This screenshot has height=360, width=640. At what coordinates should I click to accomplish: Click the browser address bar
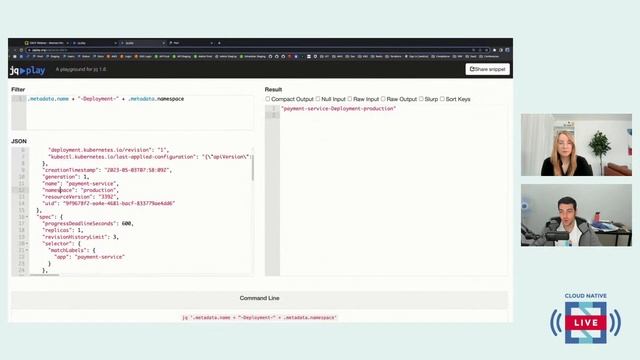click(258, 50)
